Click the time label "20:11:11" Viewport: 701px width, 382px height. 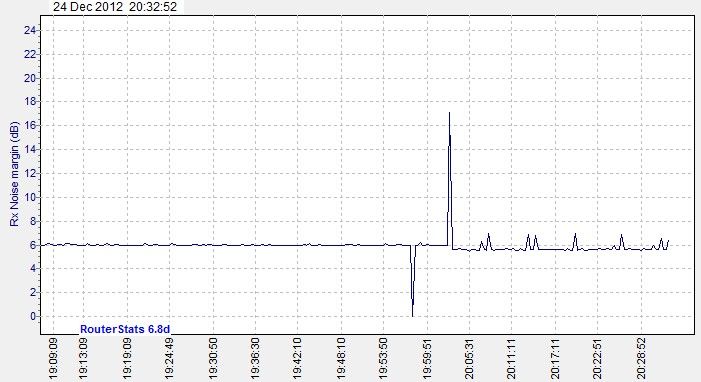point(511,359)
